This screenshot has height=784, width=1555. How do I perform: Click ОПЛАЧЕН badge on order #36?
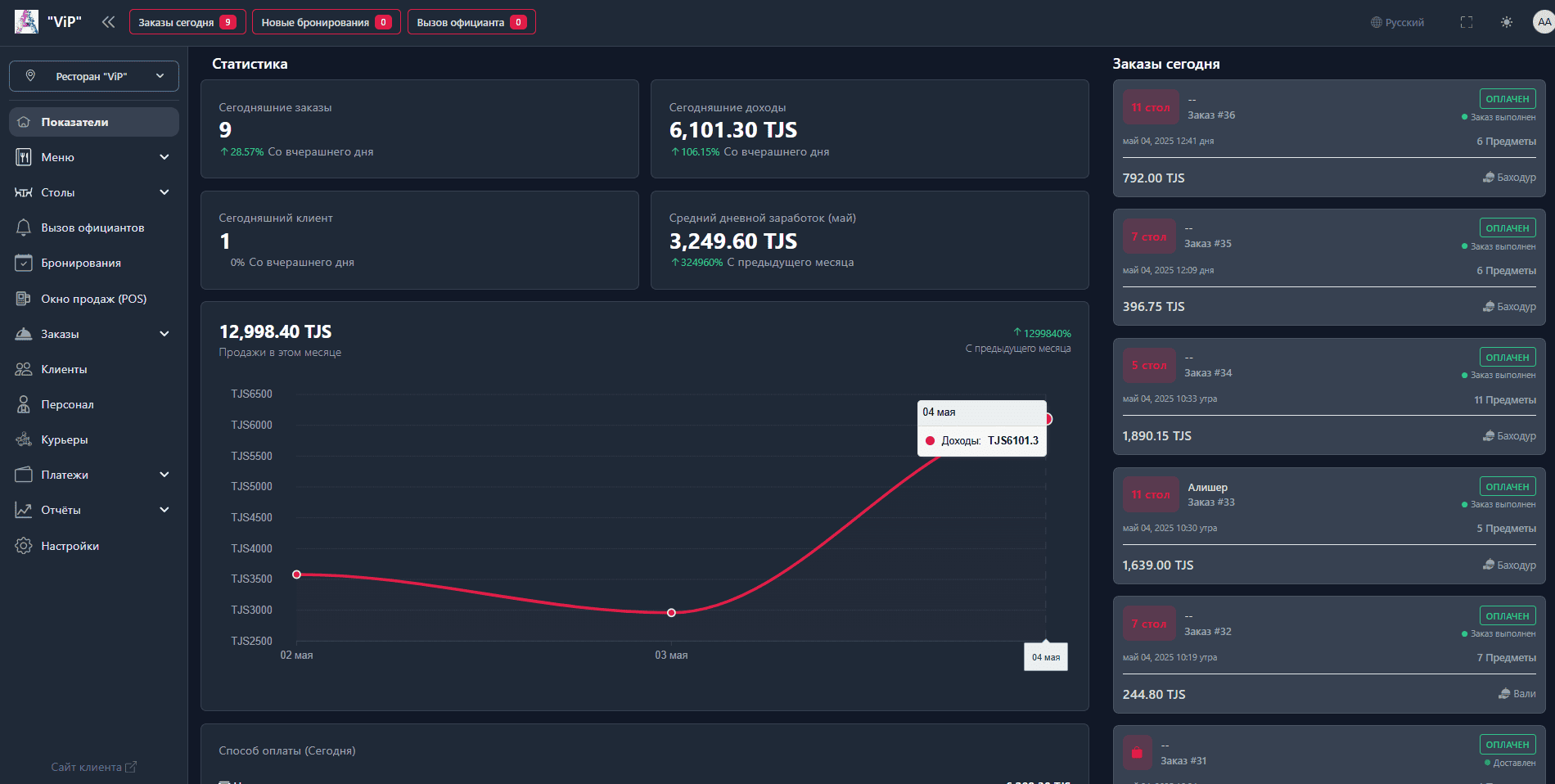click(1508, 99)
